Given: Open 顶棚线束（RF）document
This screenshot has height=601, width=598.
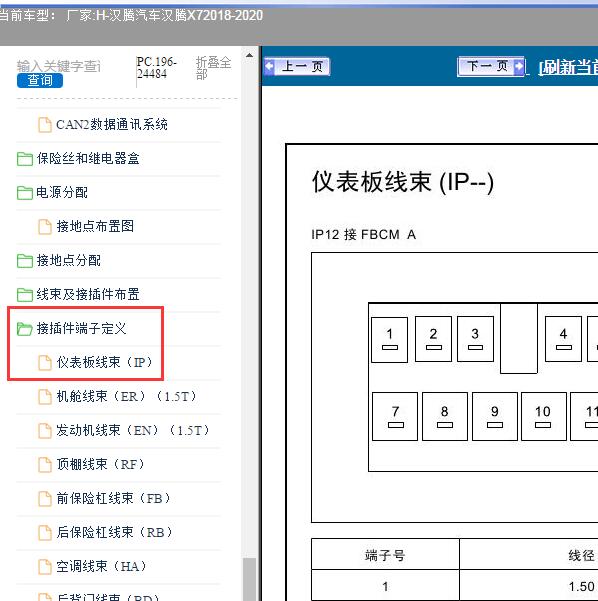Looking at the screenshot, I should (x=100, y=464).
